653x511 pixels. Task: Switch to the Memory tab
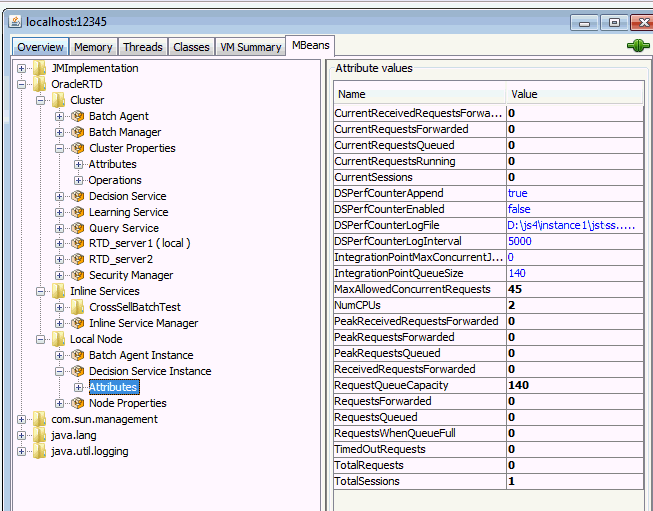tap(93, 47)
